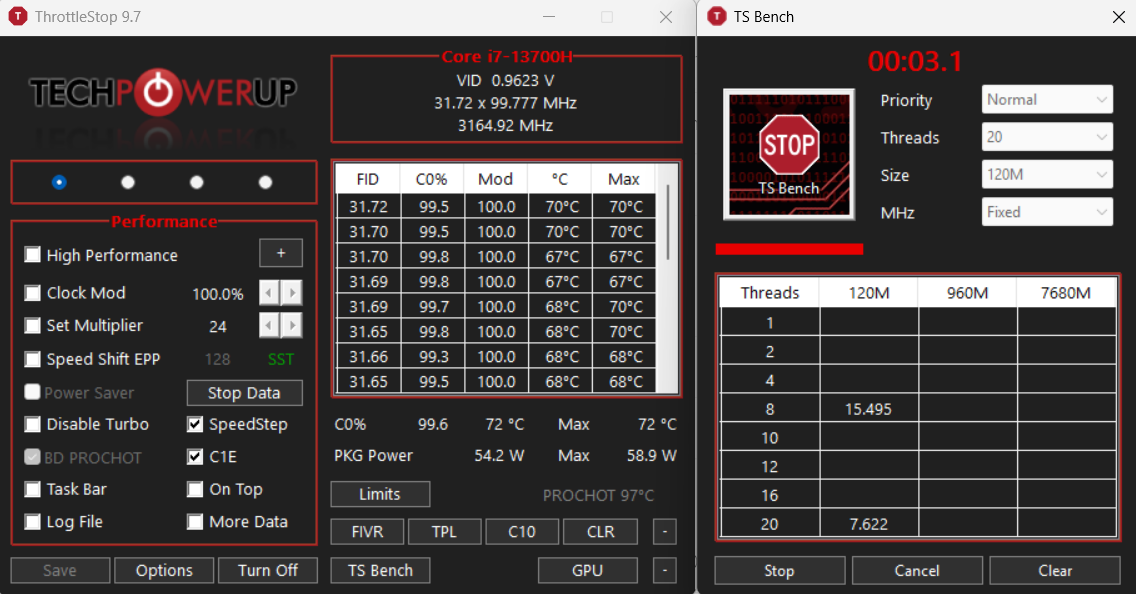Viewport: 1136px width, 594px height.
Task: Select the first profile radio button
Action: tap(59, 182)
